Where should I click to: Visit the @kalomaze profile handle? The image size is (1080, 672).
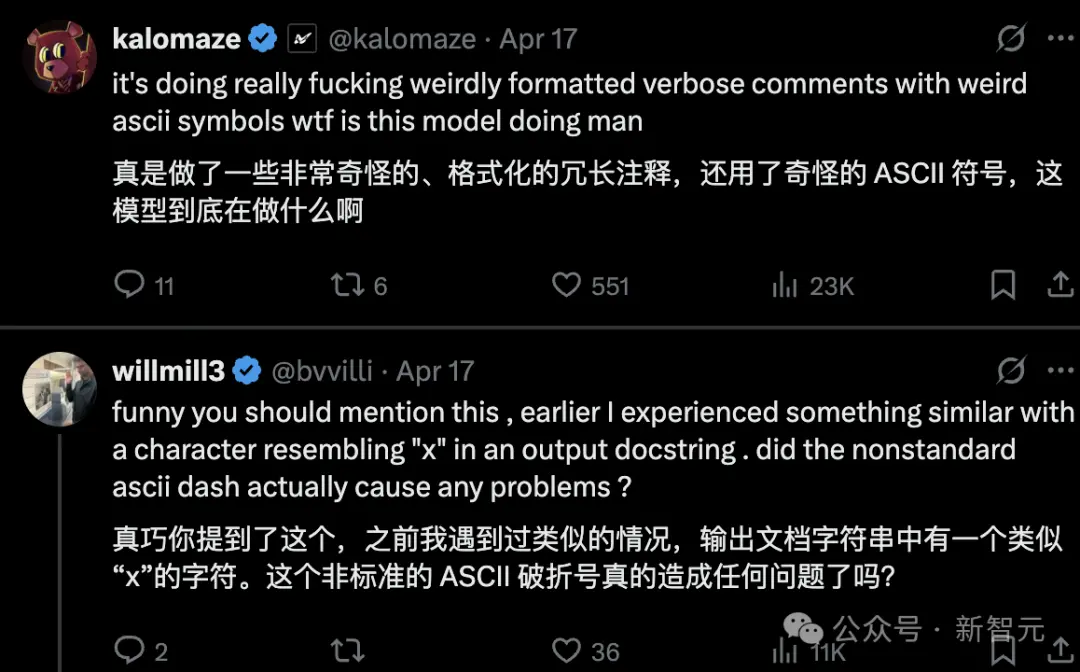(401, 38)
